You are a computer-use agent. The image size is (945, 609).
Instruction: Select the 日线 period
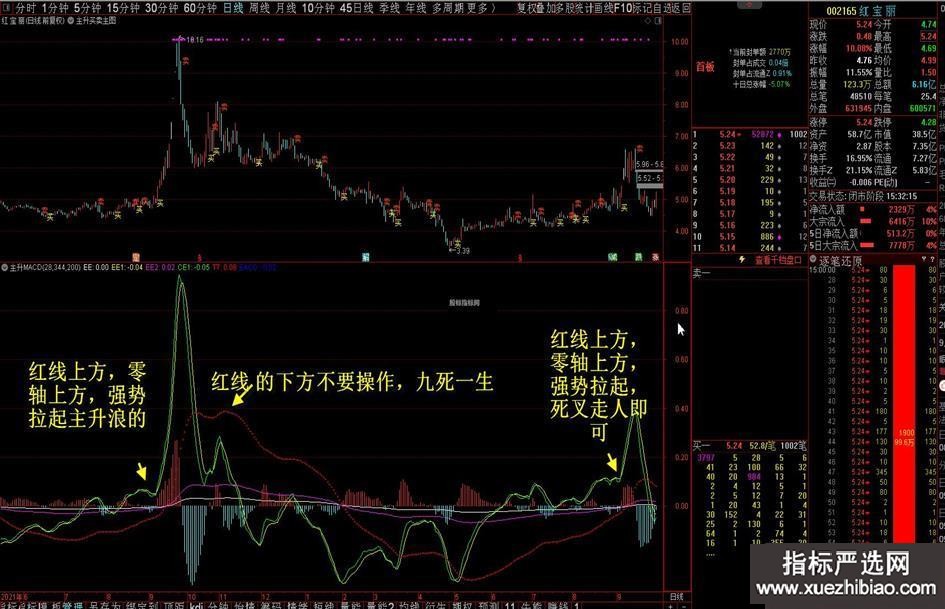point(233,8)
